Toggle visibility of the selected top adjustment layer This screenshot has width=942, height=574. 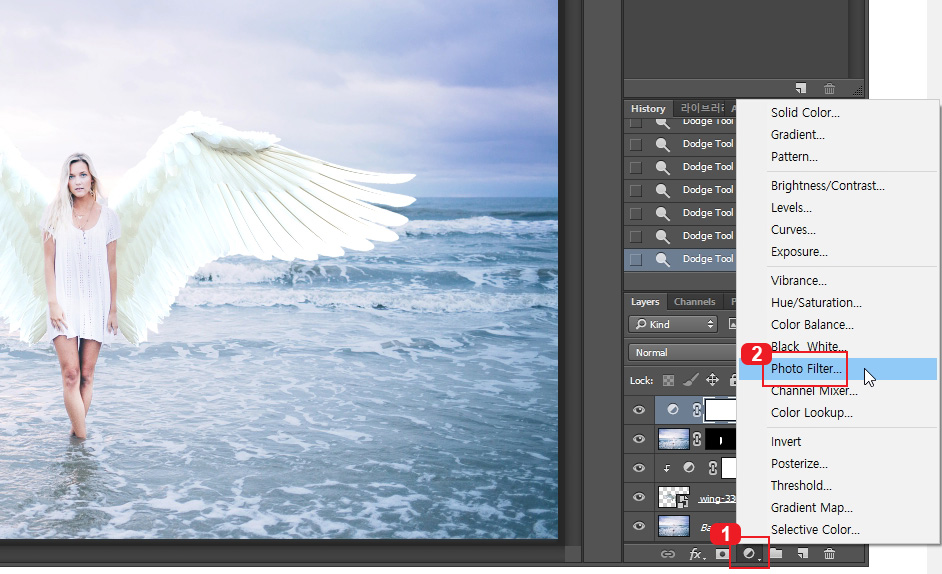[639, 410]
